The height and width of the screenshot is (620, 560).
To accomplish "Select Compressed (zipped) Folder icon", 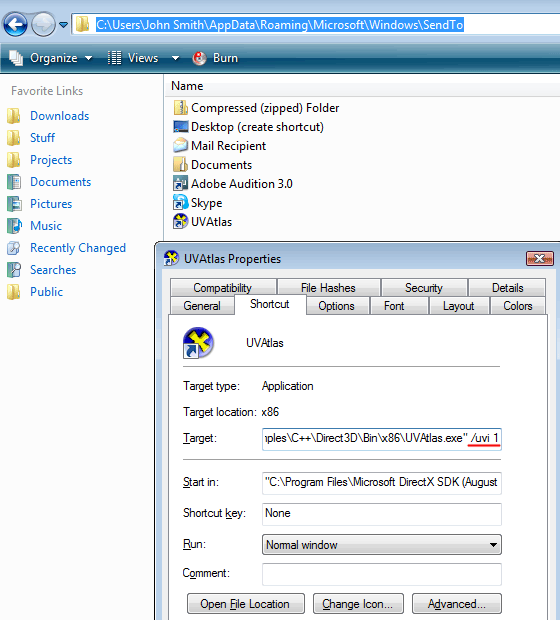I will pyautogui.click(x=180, y=108).
